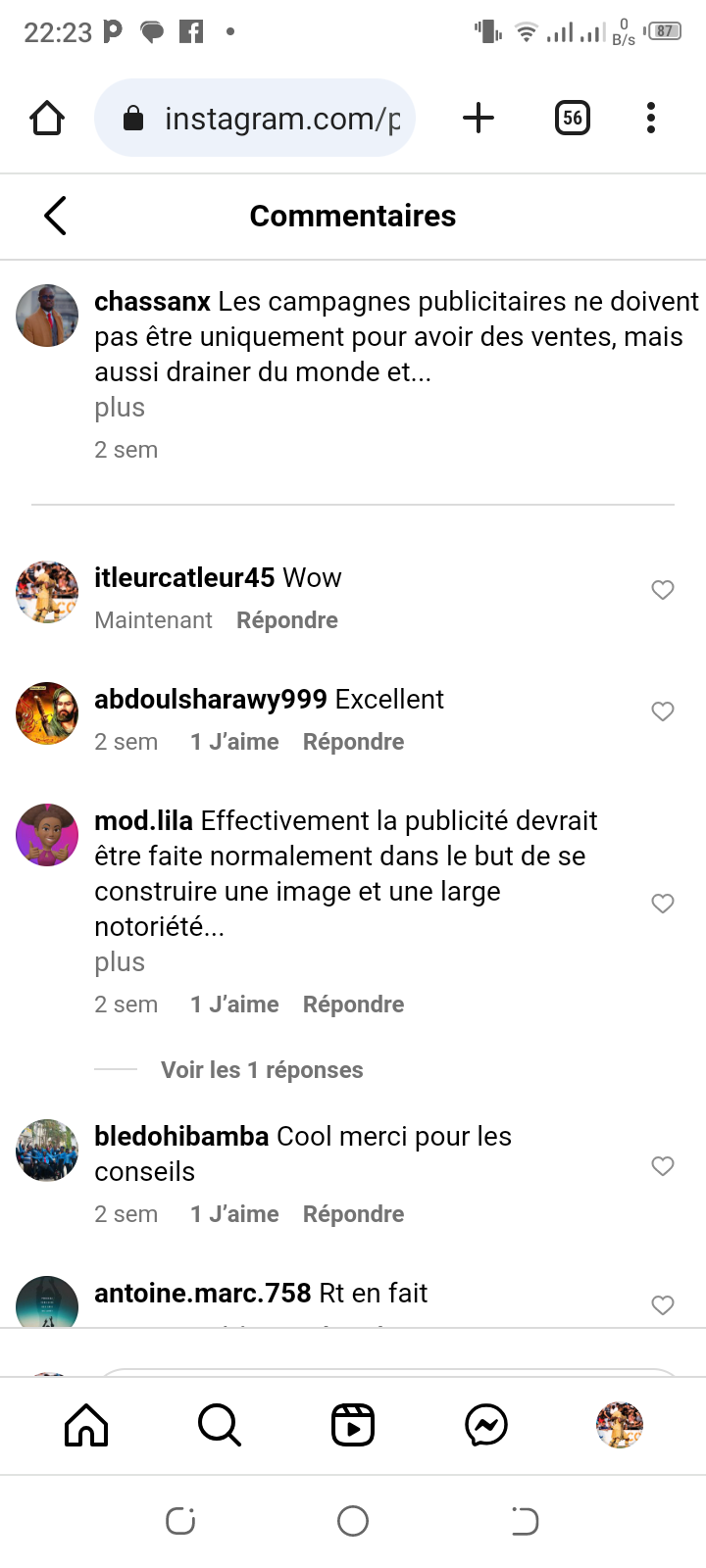Screen dimensions: 706x1568
Task: Open the search magnifier in bottom navigation
Action: [x=220, y=1425]
